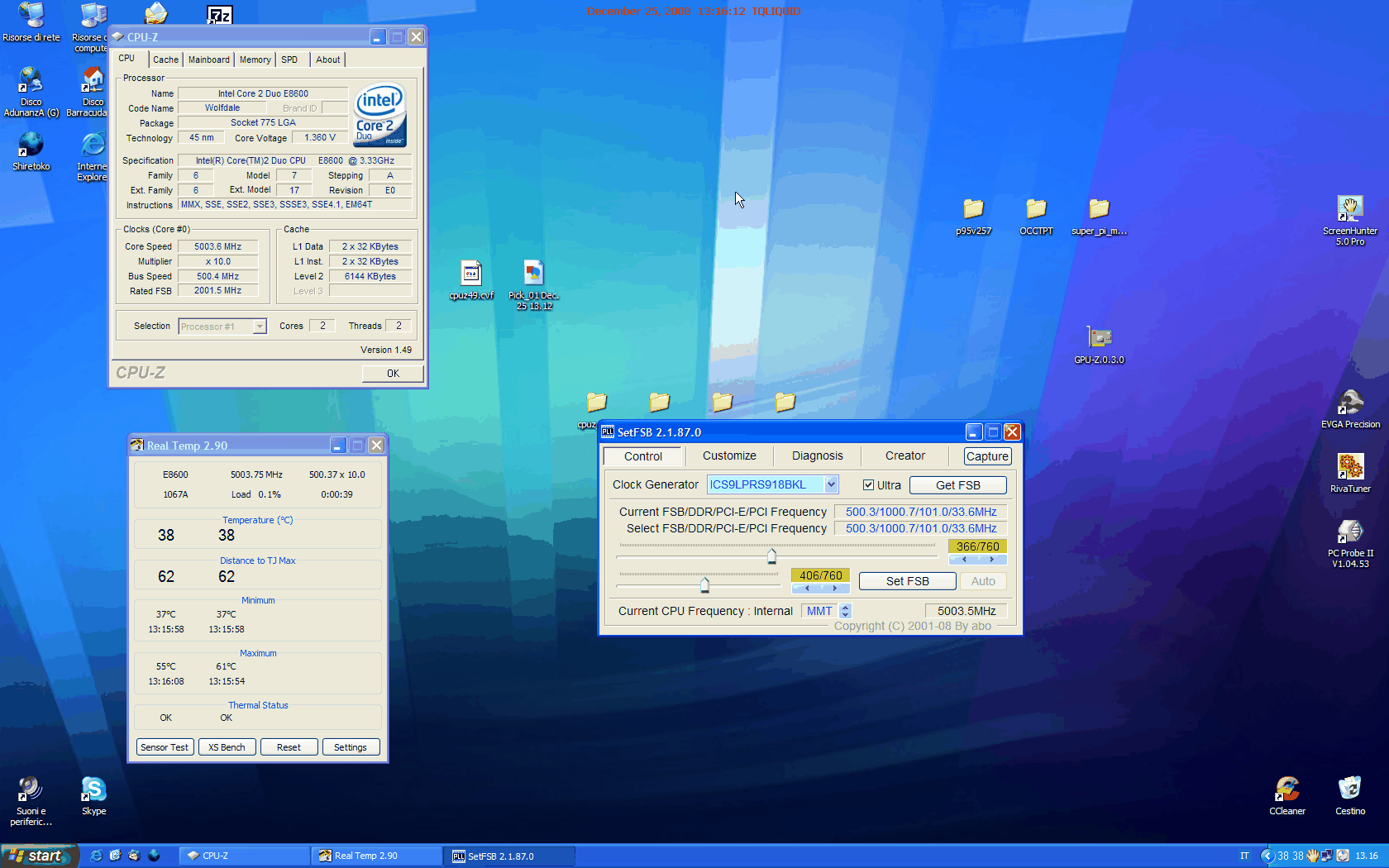Image resolution: width=1389 pixels, height=868 pixels.
Task: Click the Intel Core 2 Duo logo in CPU-Z
Action: coord(380,116)
